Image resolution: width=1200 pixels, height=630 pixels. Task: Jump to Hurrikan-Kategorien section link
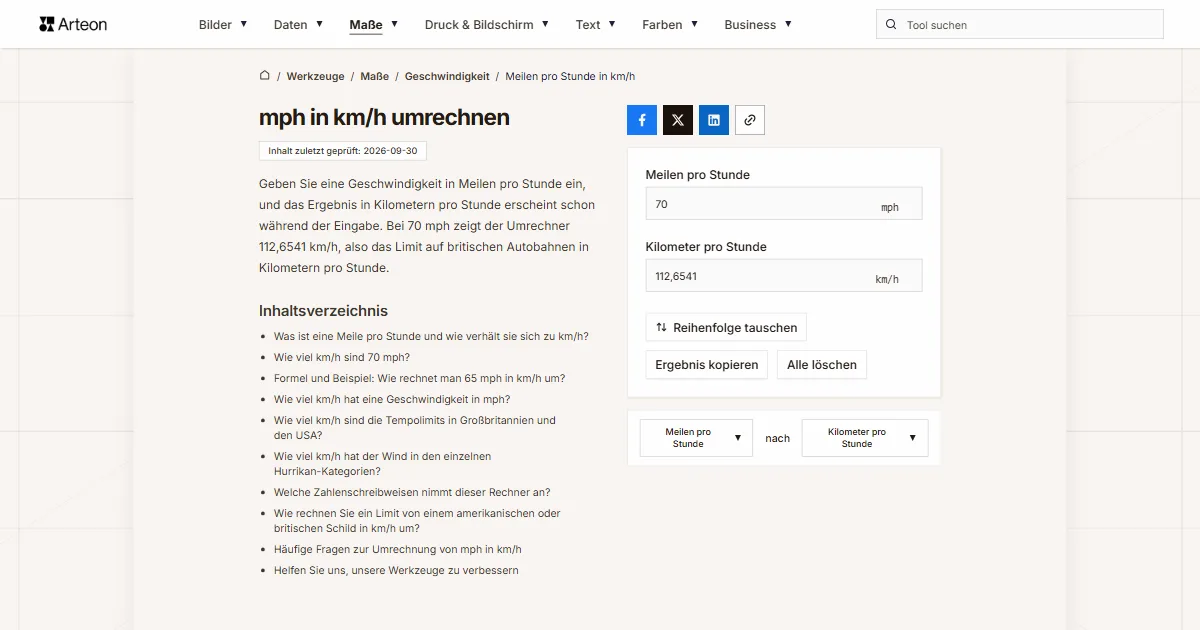point(382,464)
